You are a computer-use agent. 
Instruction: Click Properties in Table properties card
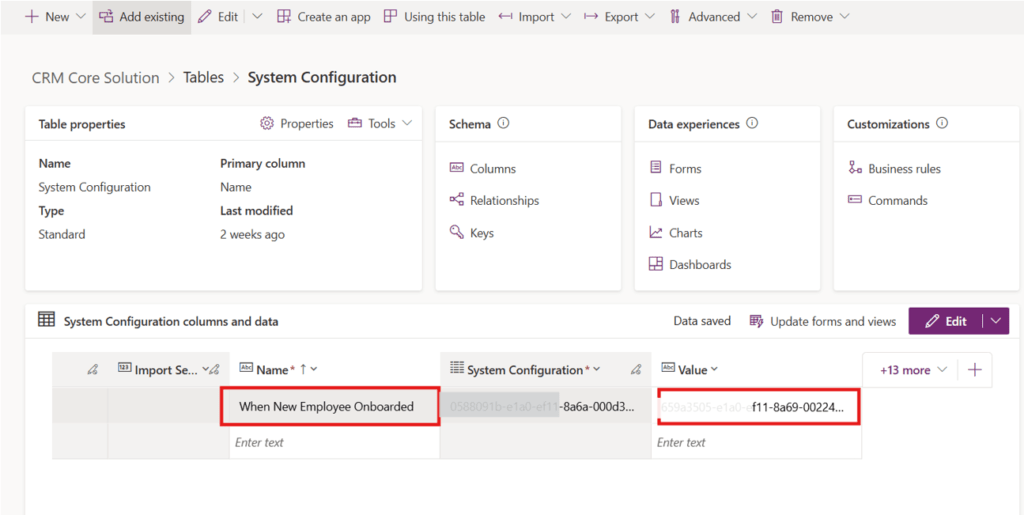pos(297,124)
